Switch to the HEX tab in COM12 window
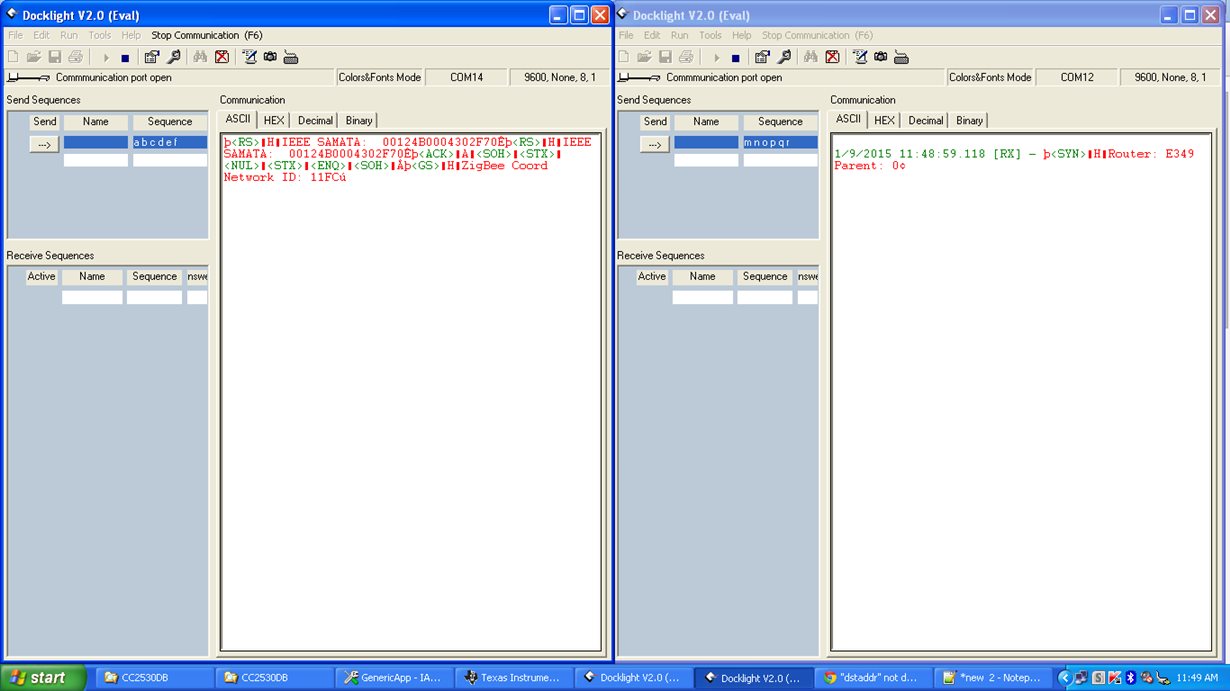 click(x=884, y=120)
